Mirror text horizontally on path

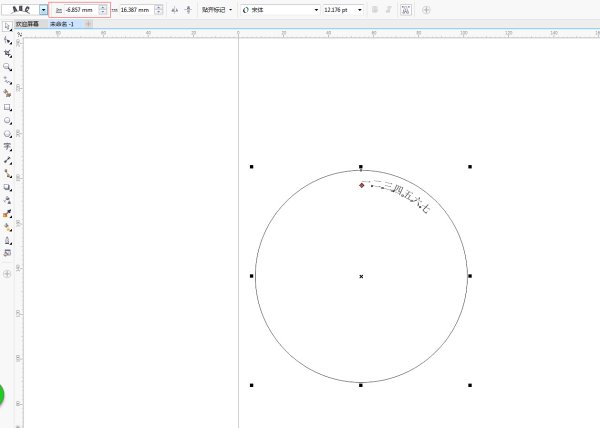(x=174, y=10)
